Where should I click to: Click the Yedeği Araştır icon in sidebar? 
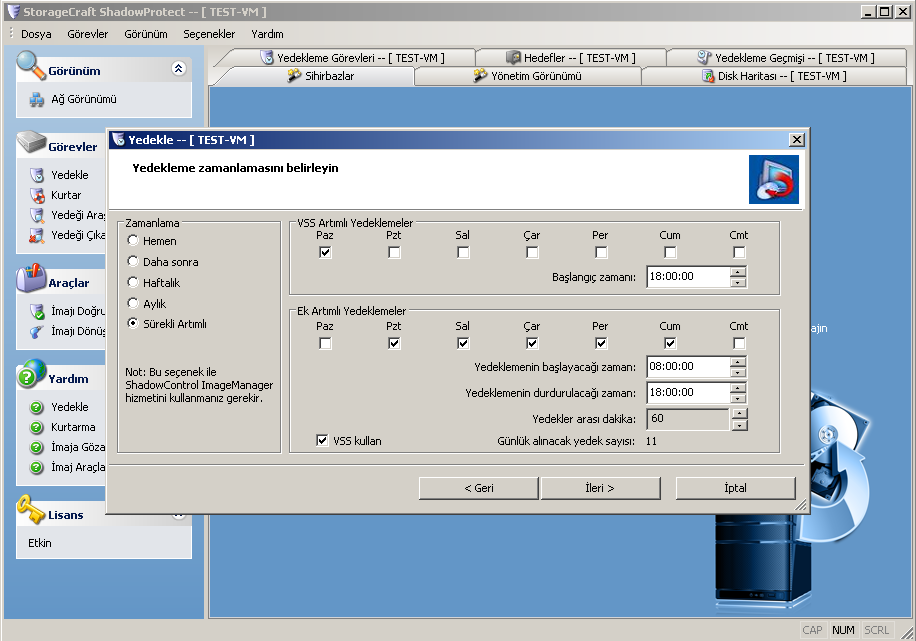pos(37,215)
